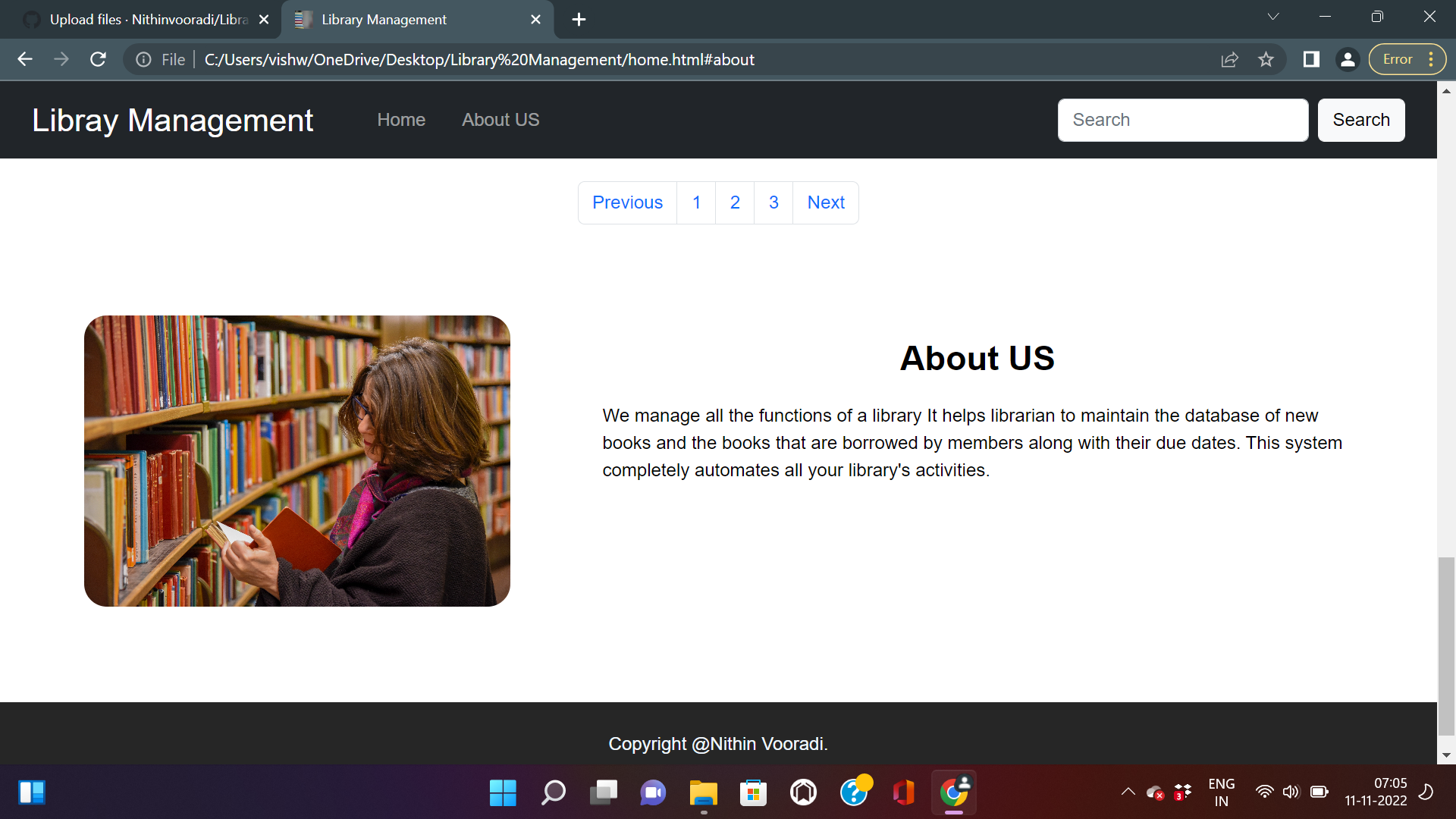Viewport: 1456px width, 819px height.
Task: Open the Widgets panel icon
Action: (x=32, y=793)
